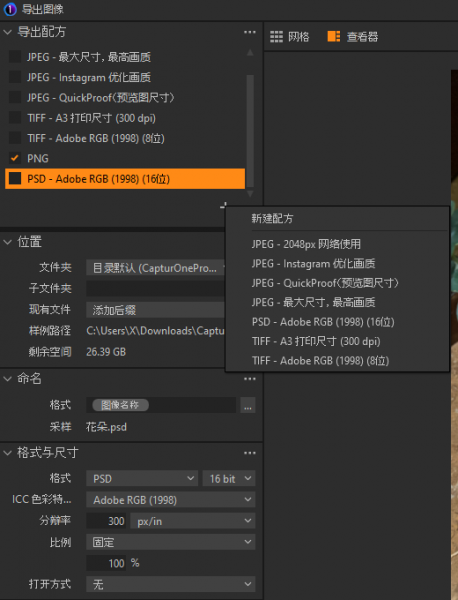This screenshot has width=458, height=600.
Task: Click the 花朵.psd sample name
Action: tap(106, 427)
